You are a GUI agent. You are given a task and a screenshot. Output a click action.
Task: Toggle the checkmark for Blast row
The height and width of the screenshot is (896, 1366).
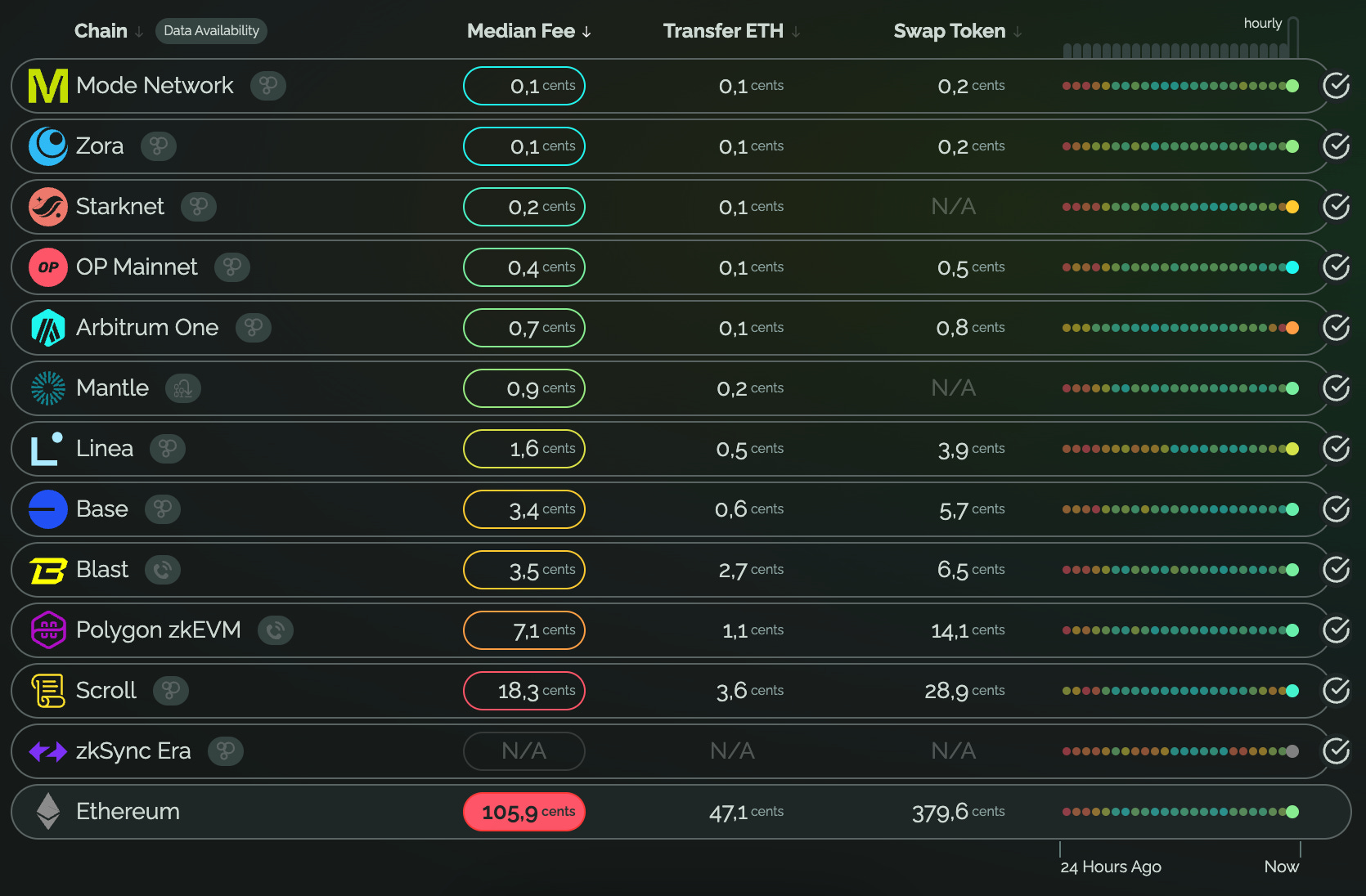pos(1337,569)
